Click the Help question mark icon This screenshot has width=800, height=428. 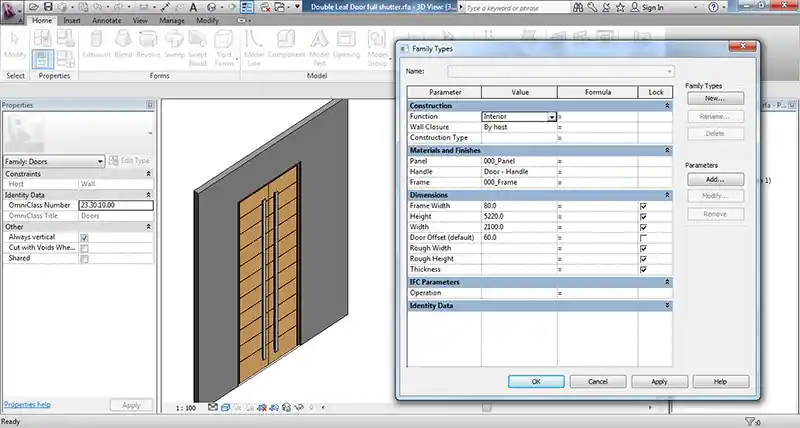pyautogui.click(x=713, y=7)
